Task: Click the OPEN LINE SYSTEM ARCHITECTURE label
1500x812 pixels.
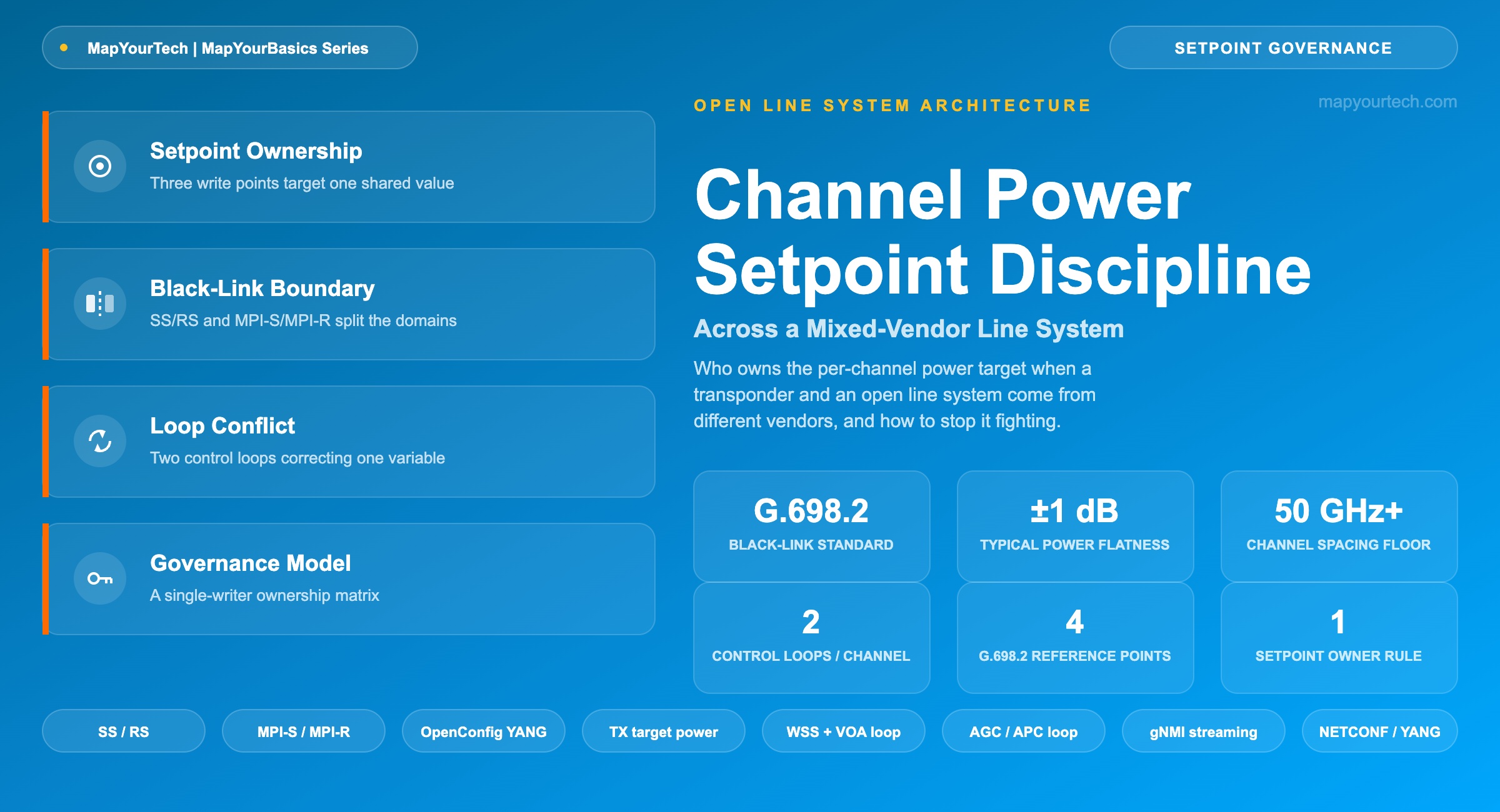Action: pos(892,106)
